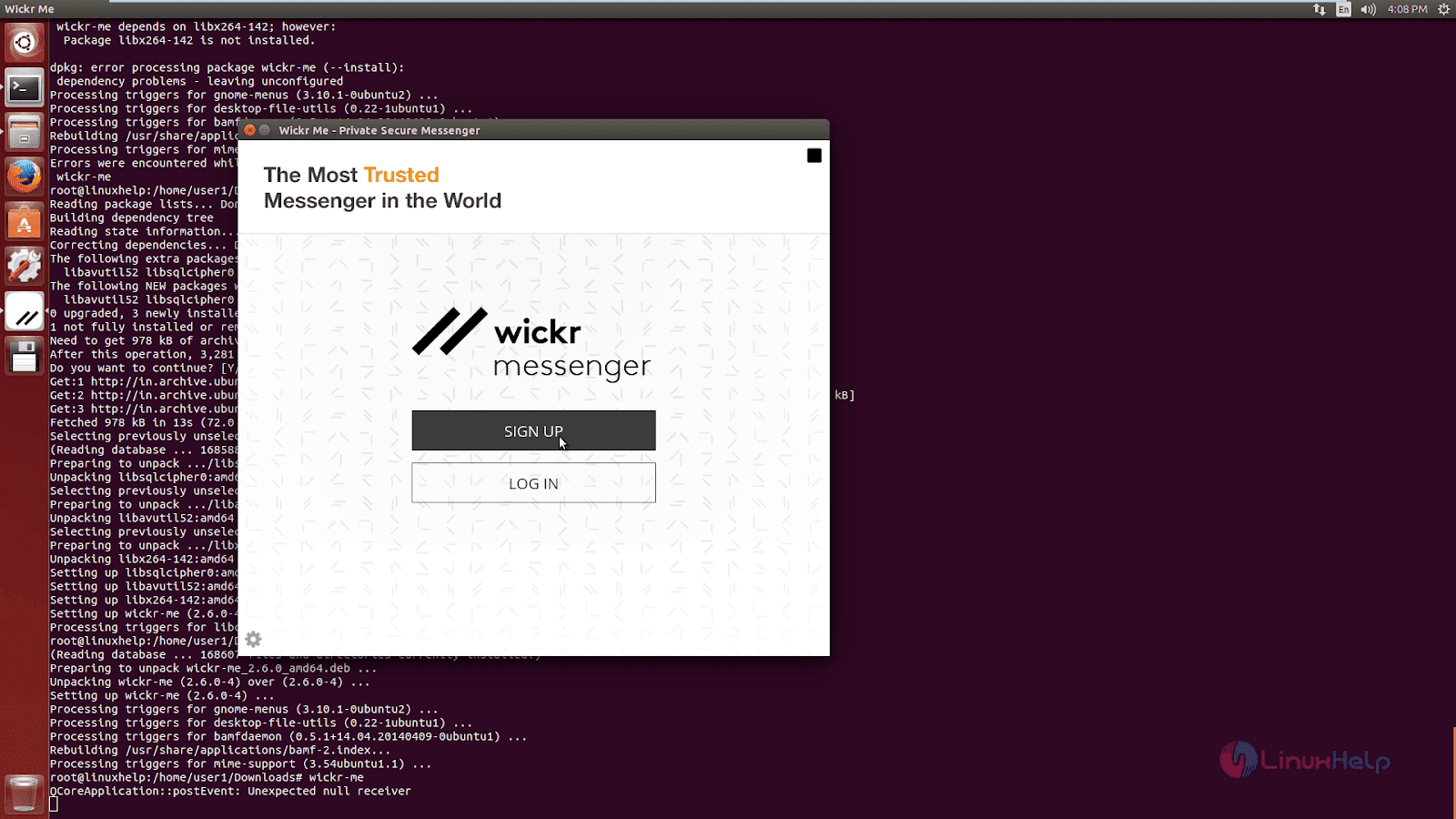The height and width of the screenshot is (819, 1456).
Task: Open the session power gear menu
Action: (x=1443, y=9)
